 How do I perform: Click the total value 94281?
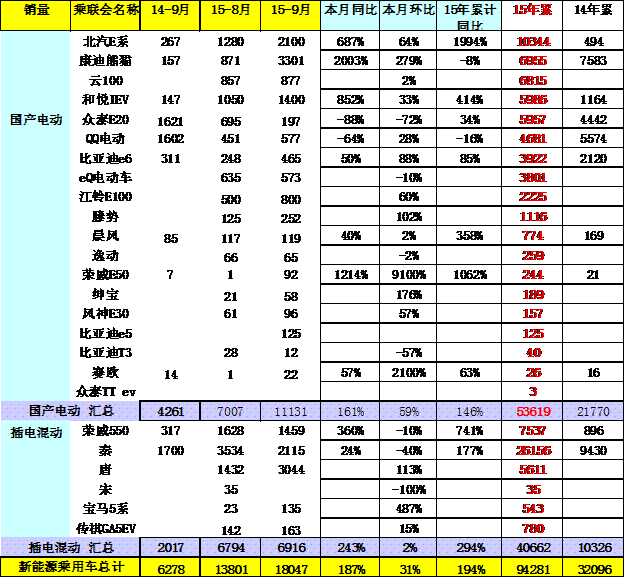pyautogui.click(x=533, y=569)
